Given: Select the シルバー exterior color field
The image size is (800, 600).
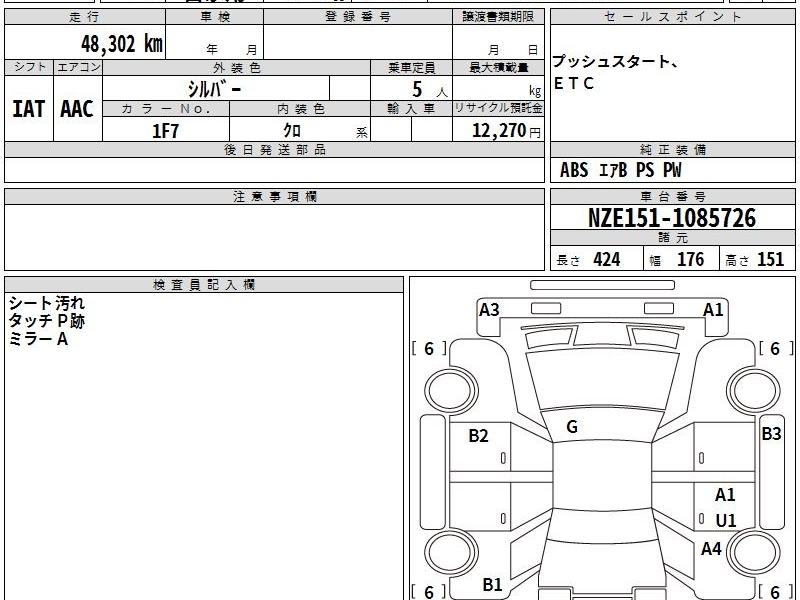Looking at the screenshot, I should (x=216, y=89).
